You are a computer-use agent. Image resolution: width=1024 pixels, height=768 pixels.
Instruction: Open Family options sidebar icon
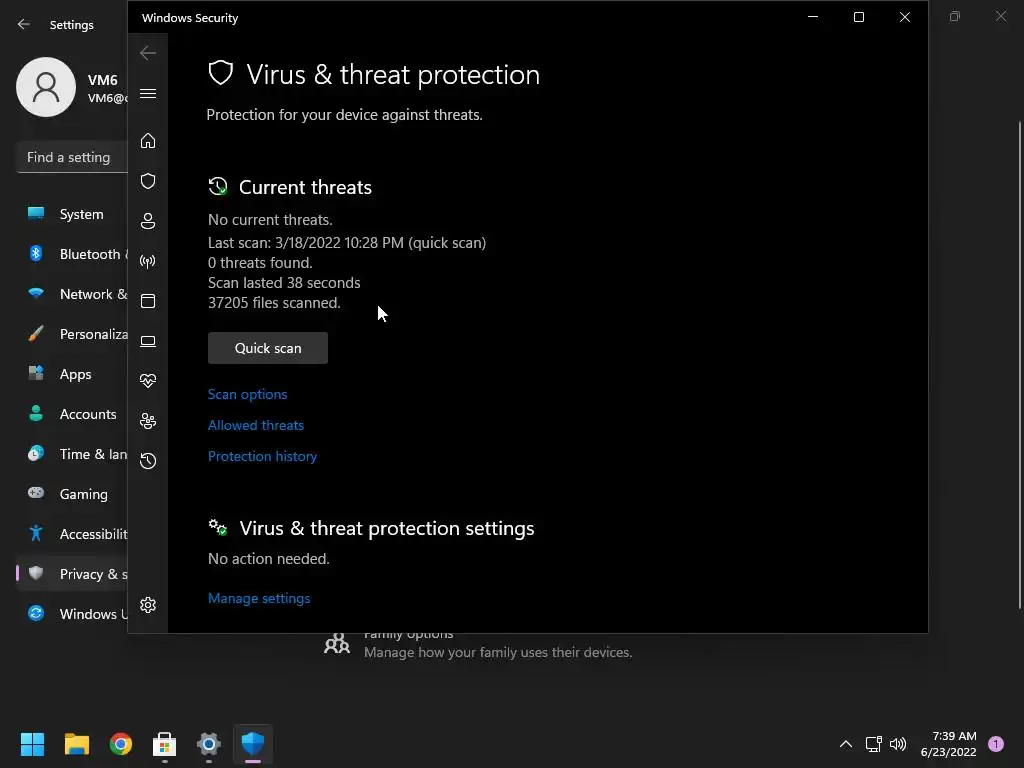click(148, 421)
